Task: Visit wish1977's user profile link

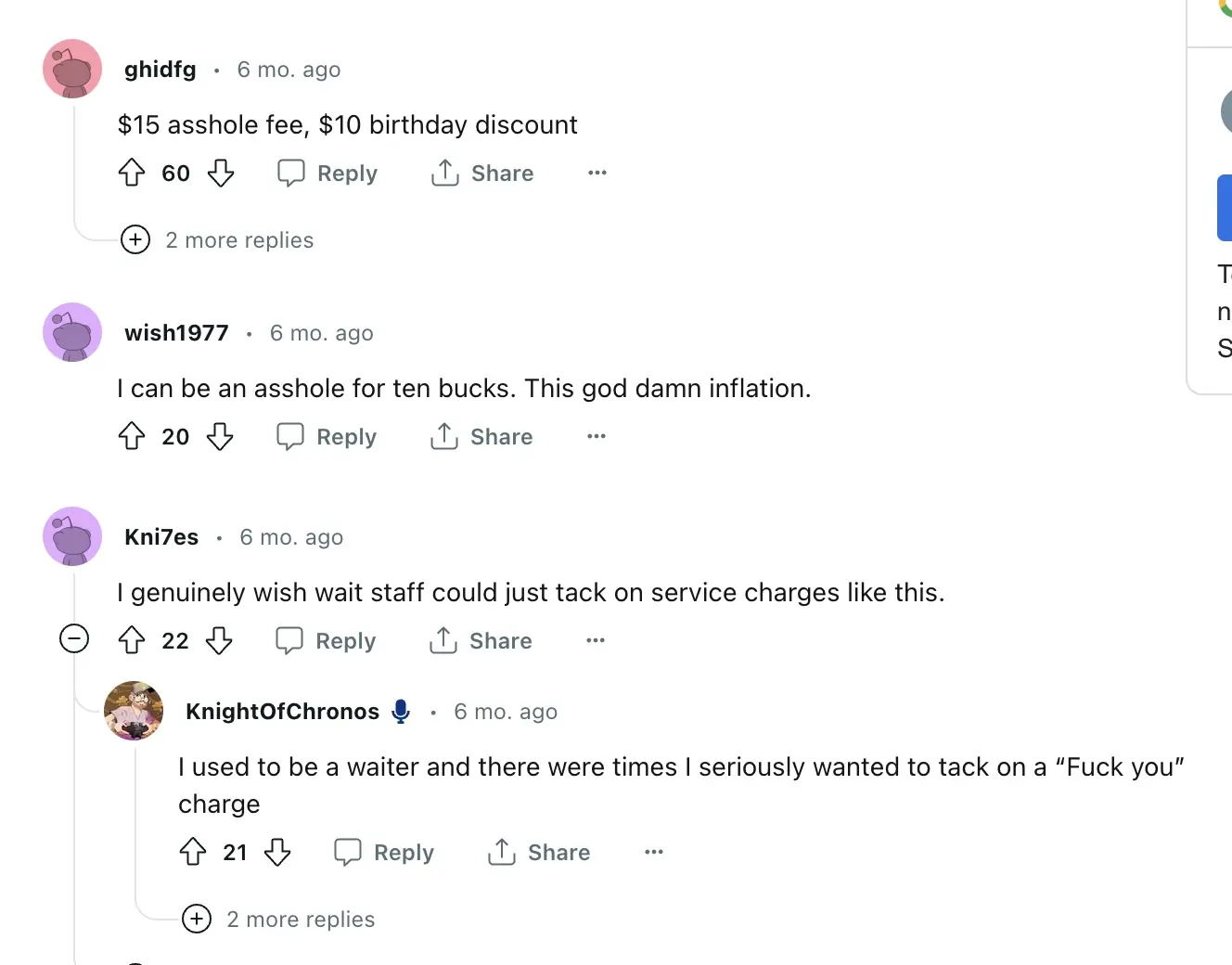Action: [176, 333]
